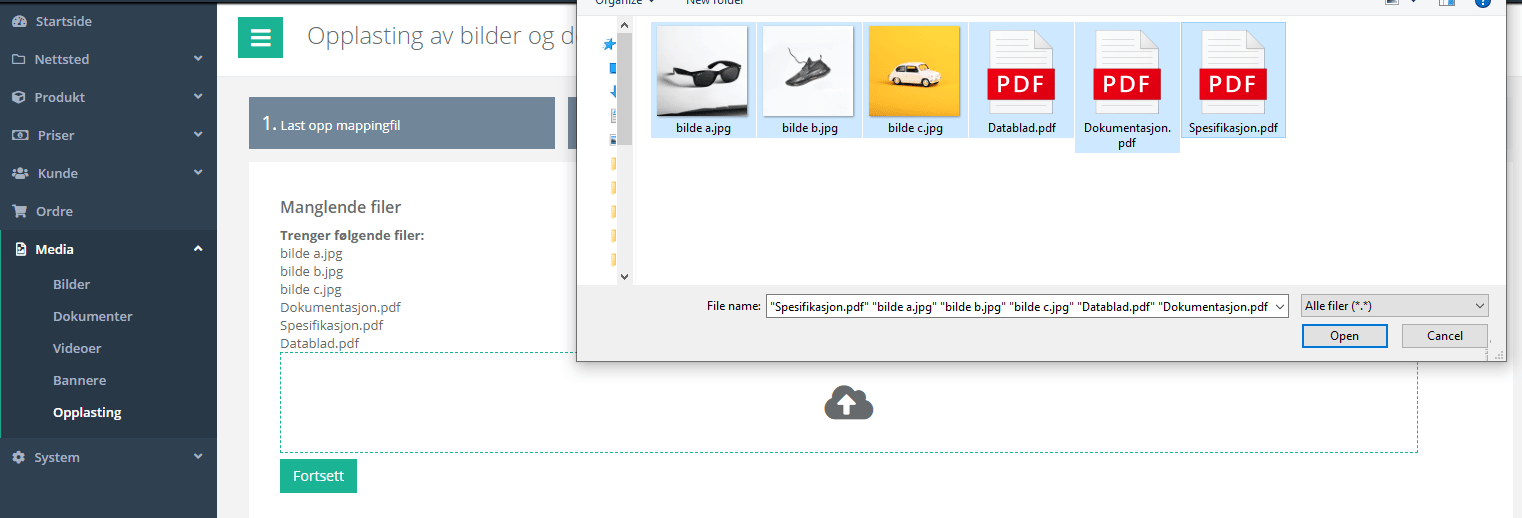Viewport: 1522px width, 518px height.
Task: Collapse the Media menu chevron
Action: [198, 249]
